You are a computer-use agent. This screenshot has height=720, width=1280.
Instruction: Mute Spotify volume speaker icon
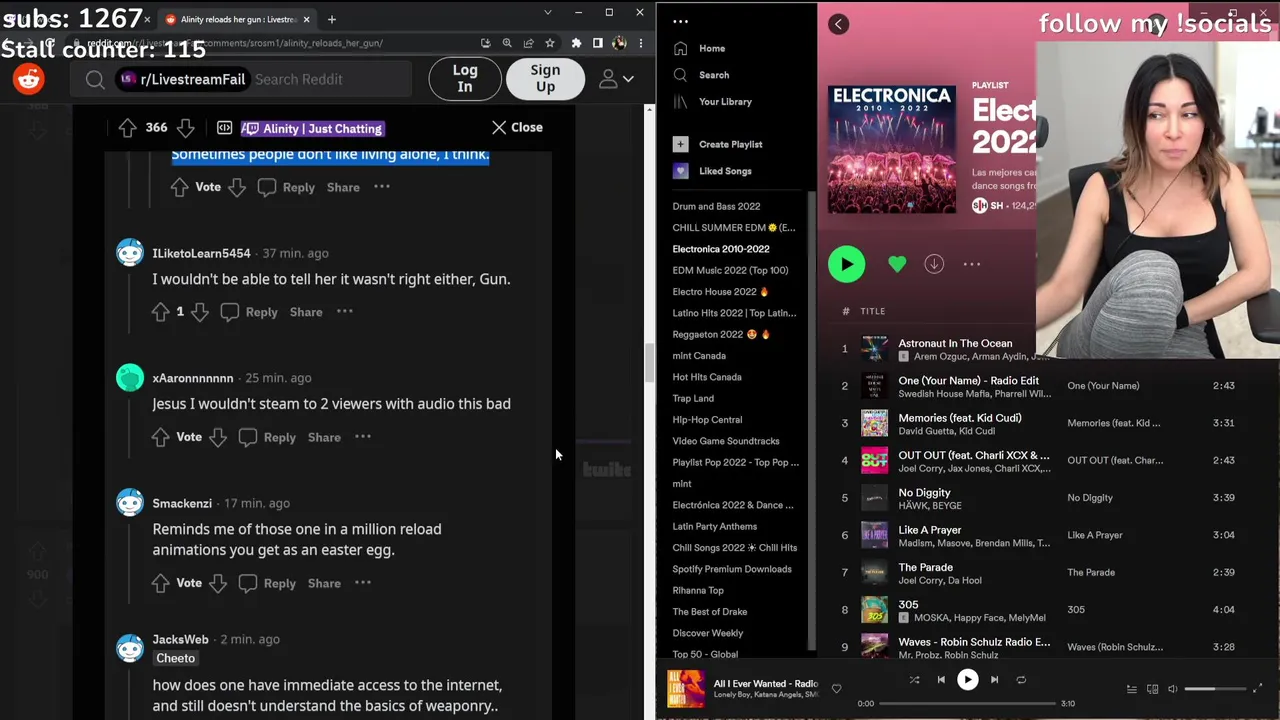pos(1173,689)
